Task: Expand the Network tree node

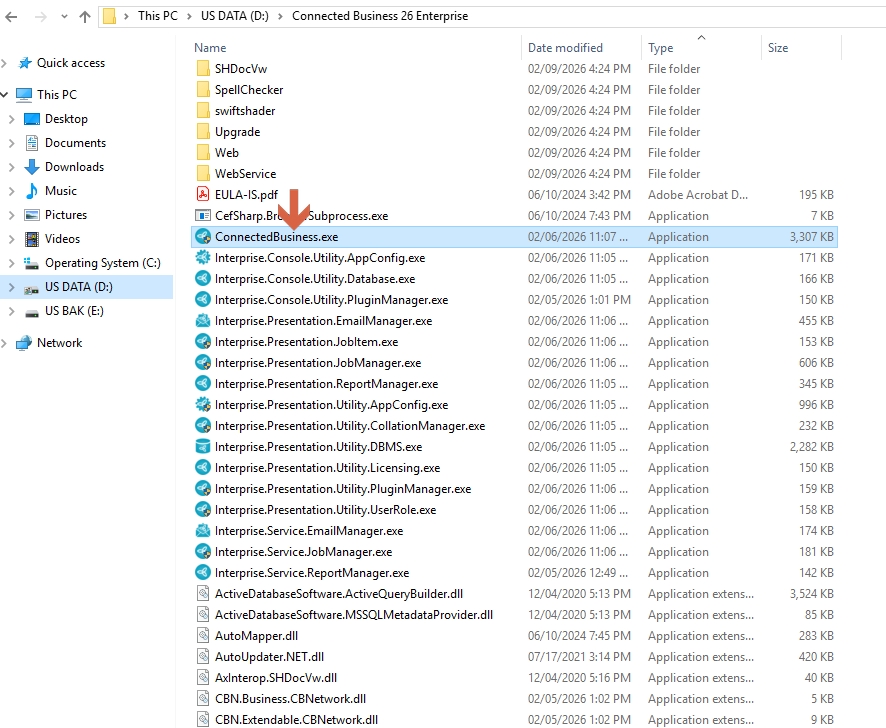Action: coord(6,343)
